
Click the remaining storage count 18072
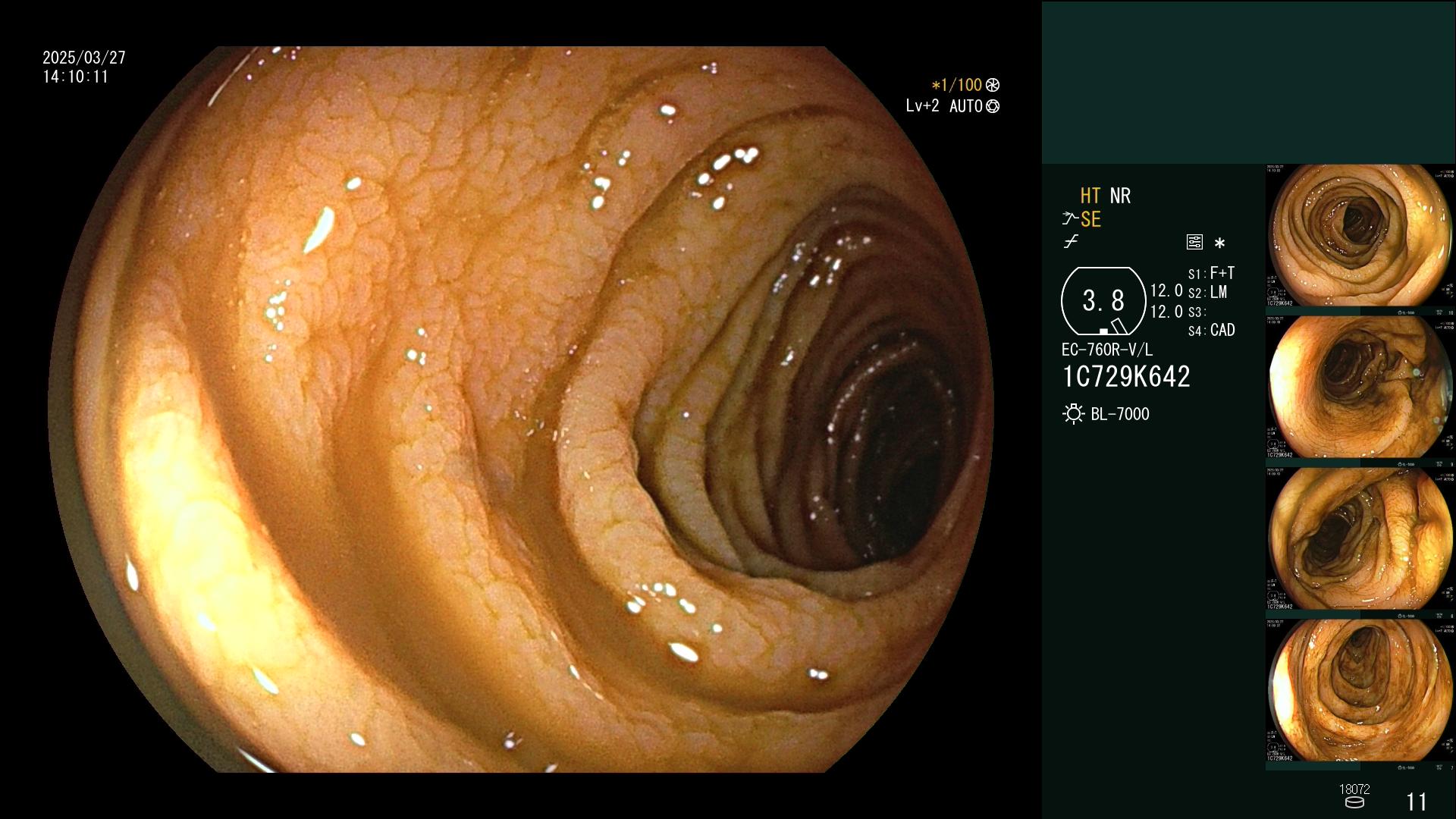[1354, 789]
